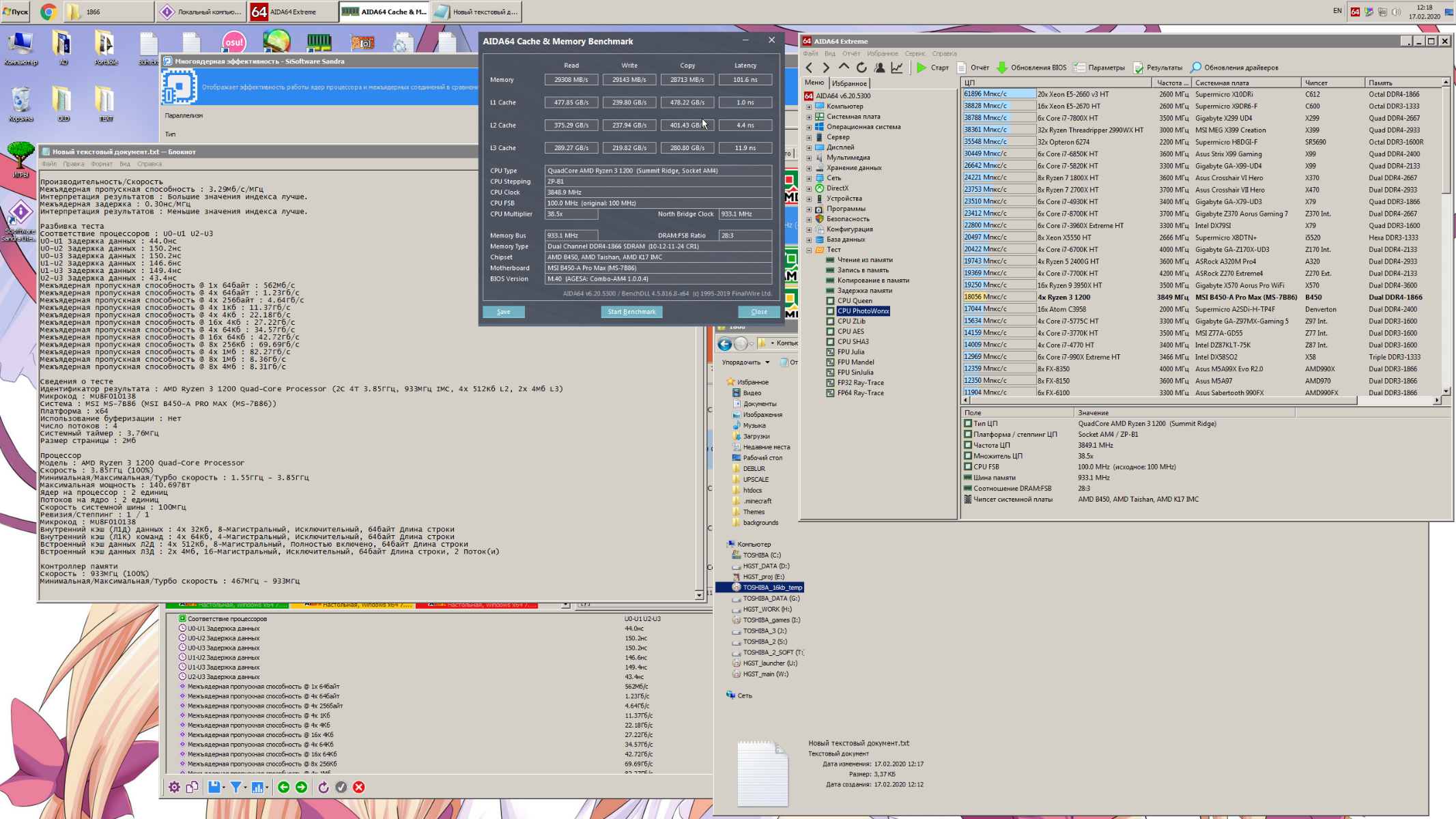
Task: Switch to the Избранное tab
Action: pos(849,83)
